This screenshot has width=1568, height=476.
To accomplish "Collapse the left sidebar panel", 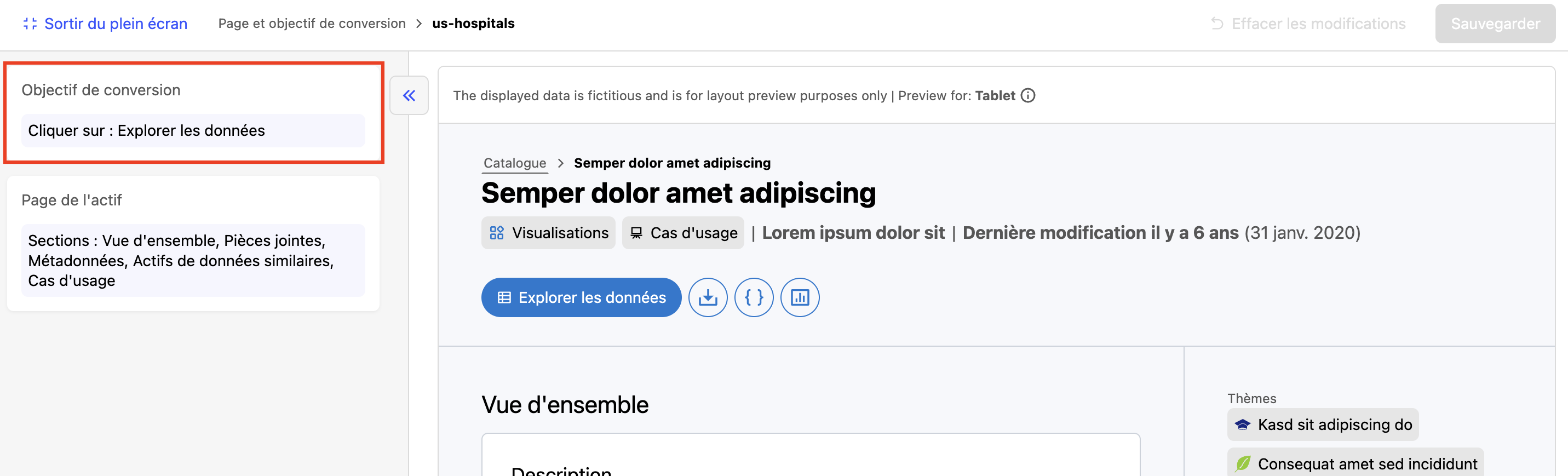I will tap(409, 95).
